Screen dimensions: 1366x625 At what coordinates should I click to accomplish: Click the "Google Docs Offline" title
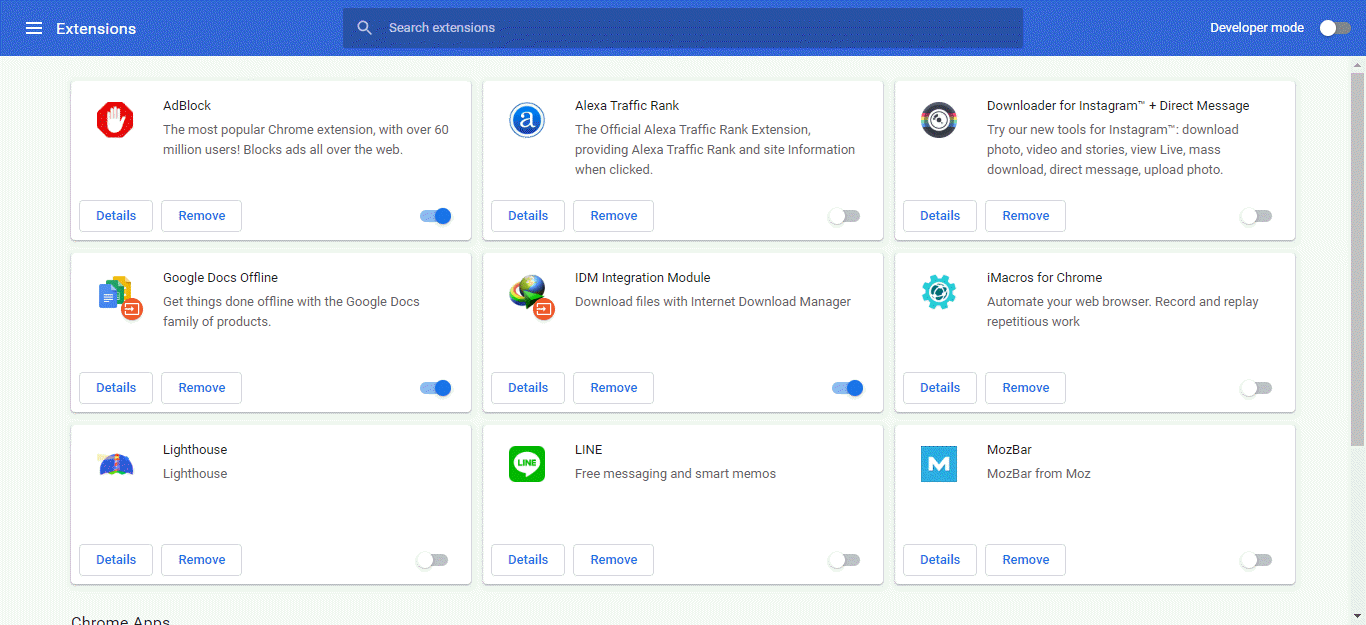coord(220,278)
